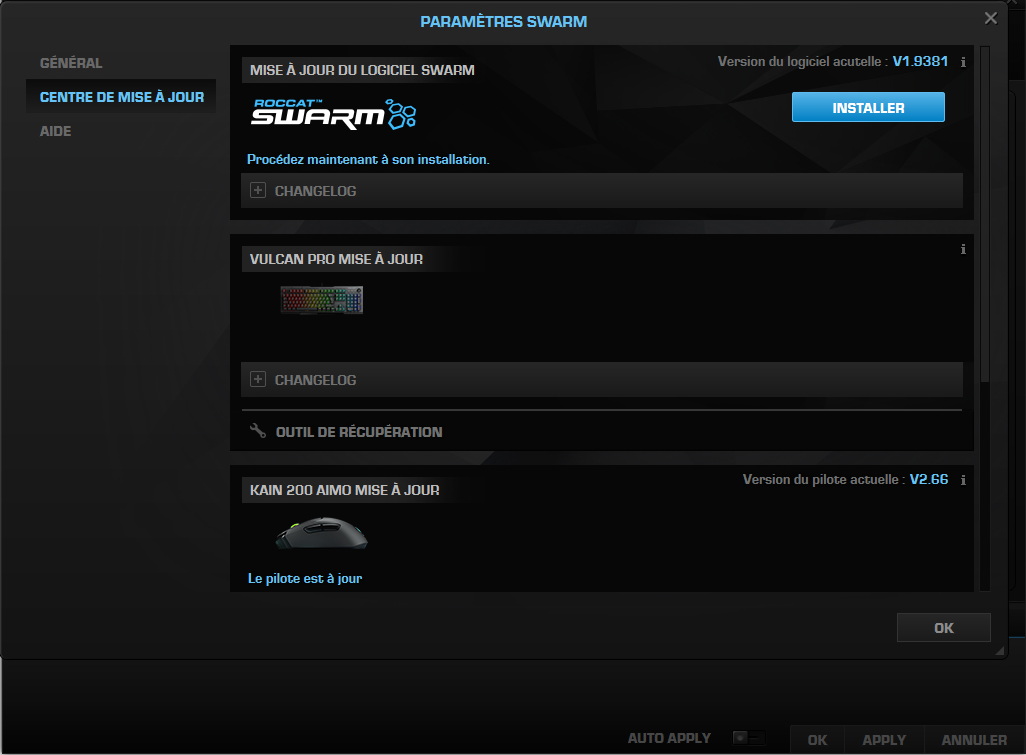The image size is (1026, 755).
Task: Open info for Vulcan Pro update section
Action: [x=962, y=249]
